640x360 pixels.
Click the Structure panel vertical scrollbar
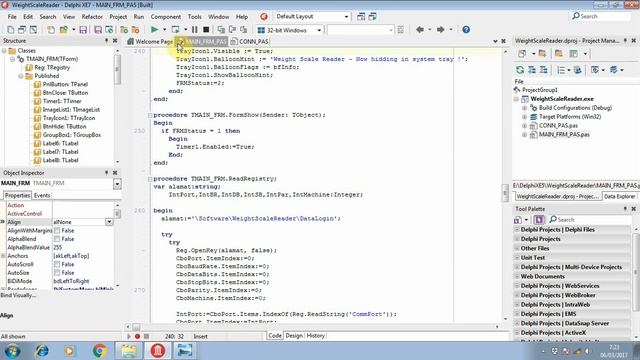click(x=118, y=106)
